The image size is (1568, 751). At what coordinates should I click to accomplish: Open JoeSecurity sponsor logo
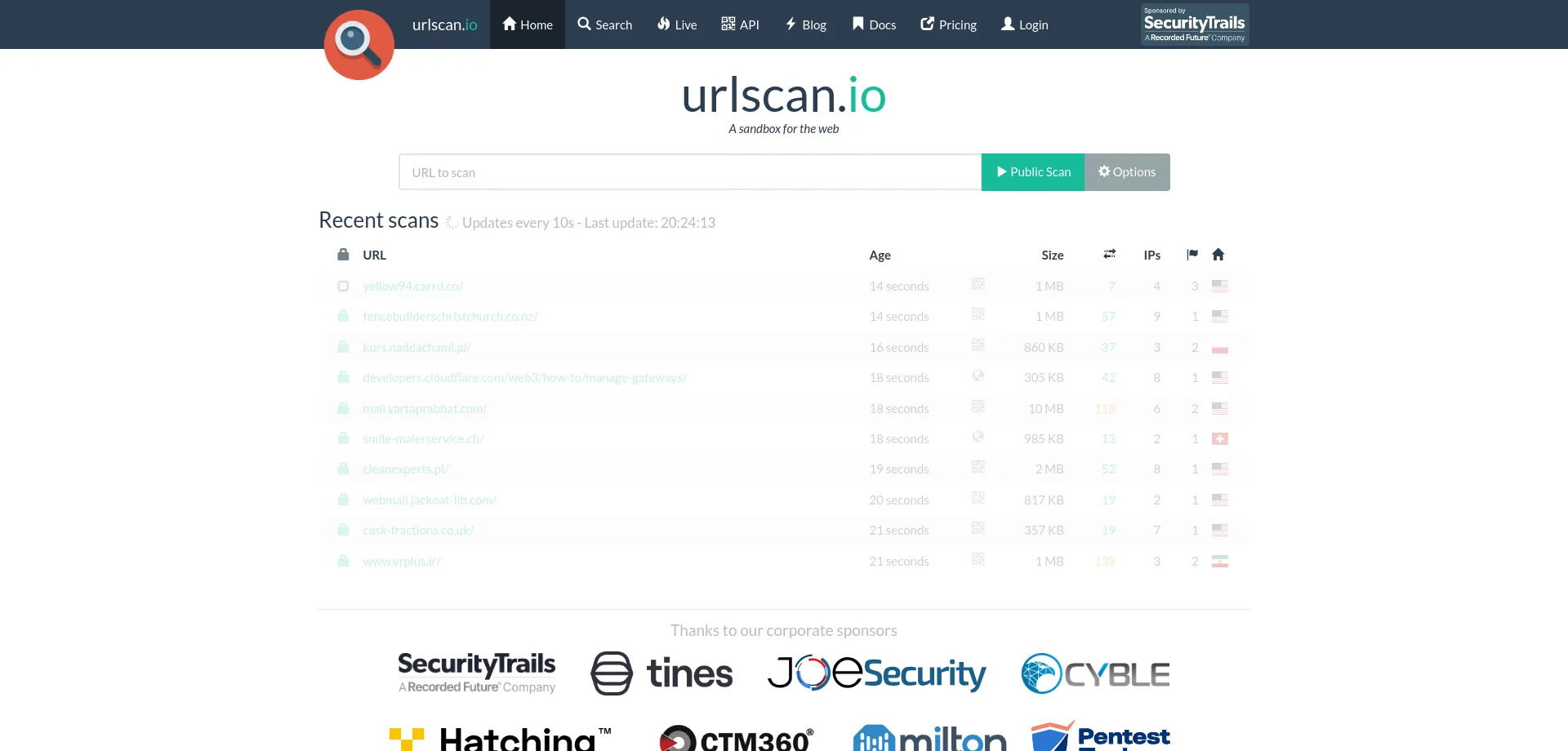(877, 673)
